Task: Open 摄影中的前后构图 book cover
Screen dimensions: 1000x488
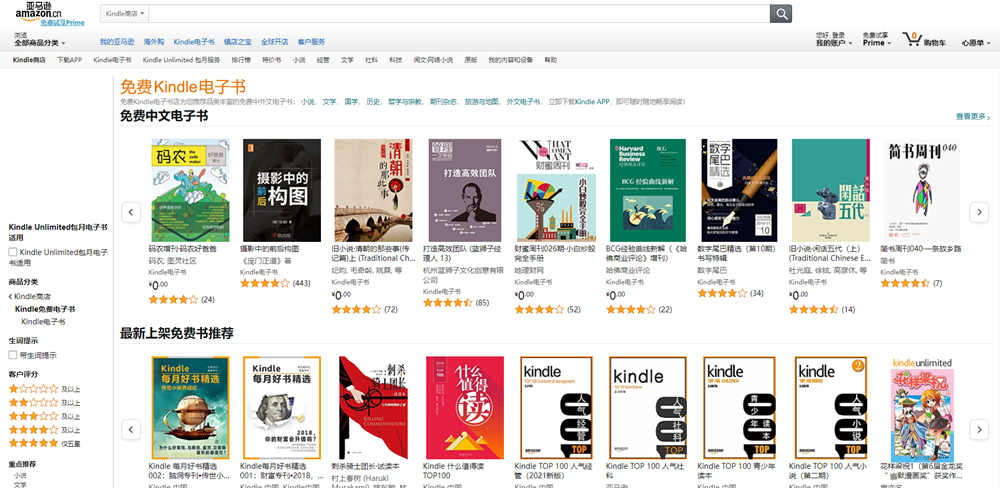Action: coord(282,190)
